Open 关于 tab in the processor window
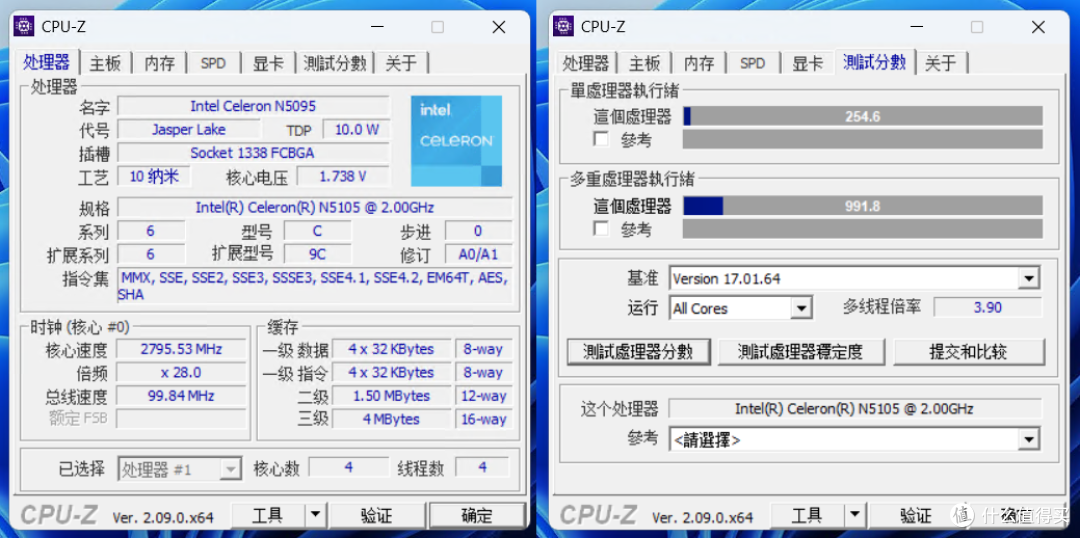The width and height of the screenshot is (1080, 538). pyautogui.click(x=401, y=63)
